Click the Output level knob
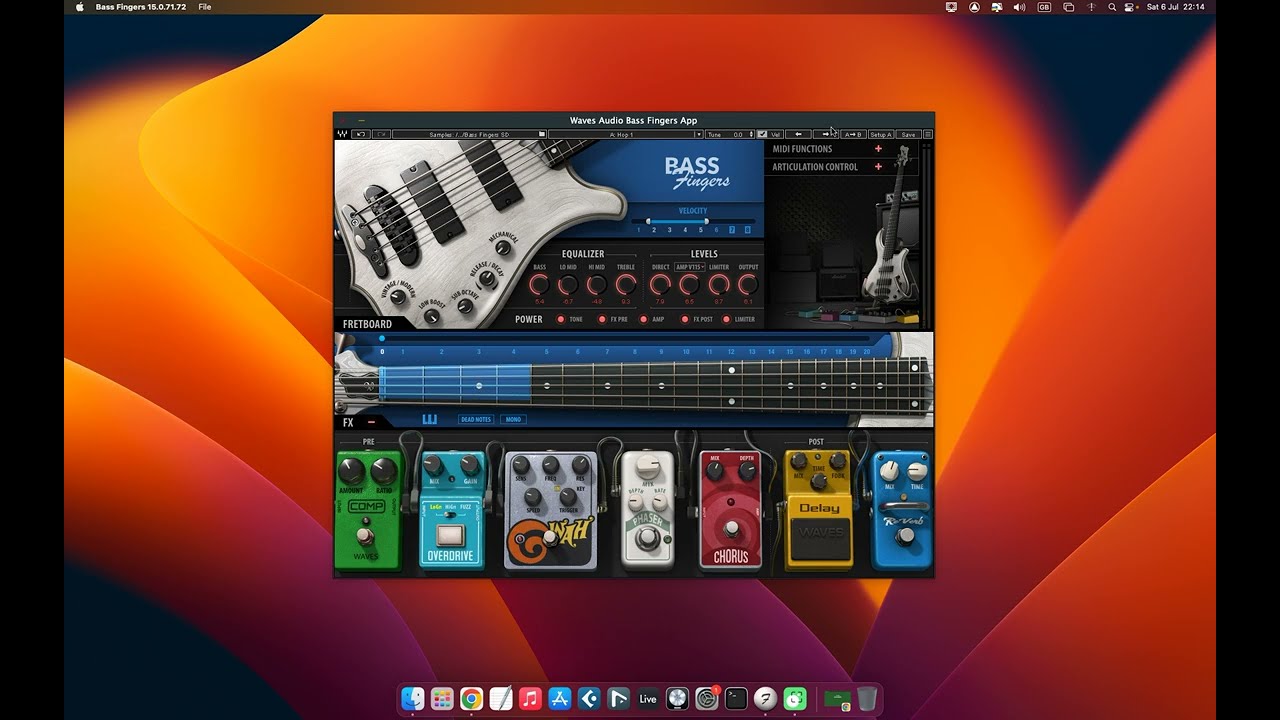Image resolution: width=1280 pixels, height=720 pixels. pos(748,285)
